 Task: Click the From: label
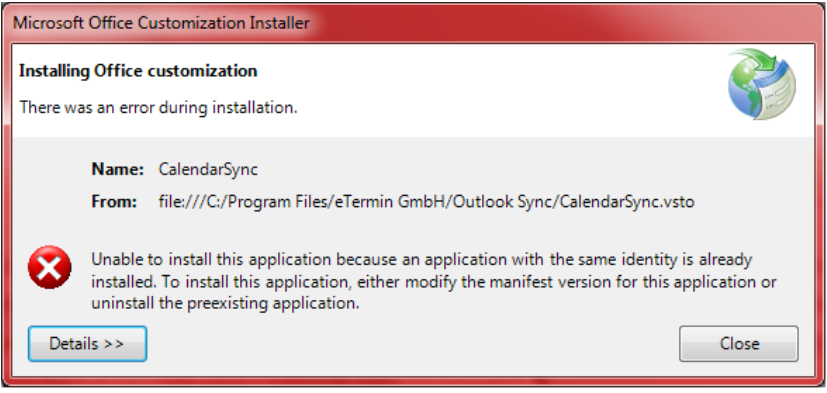coord(114,202)
